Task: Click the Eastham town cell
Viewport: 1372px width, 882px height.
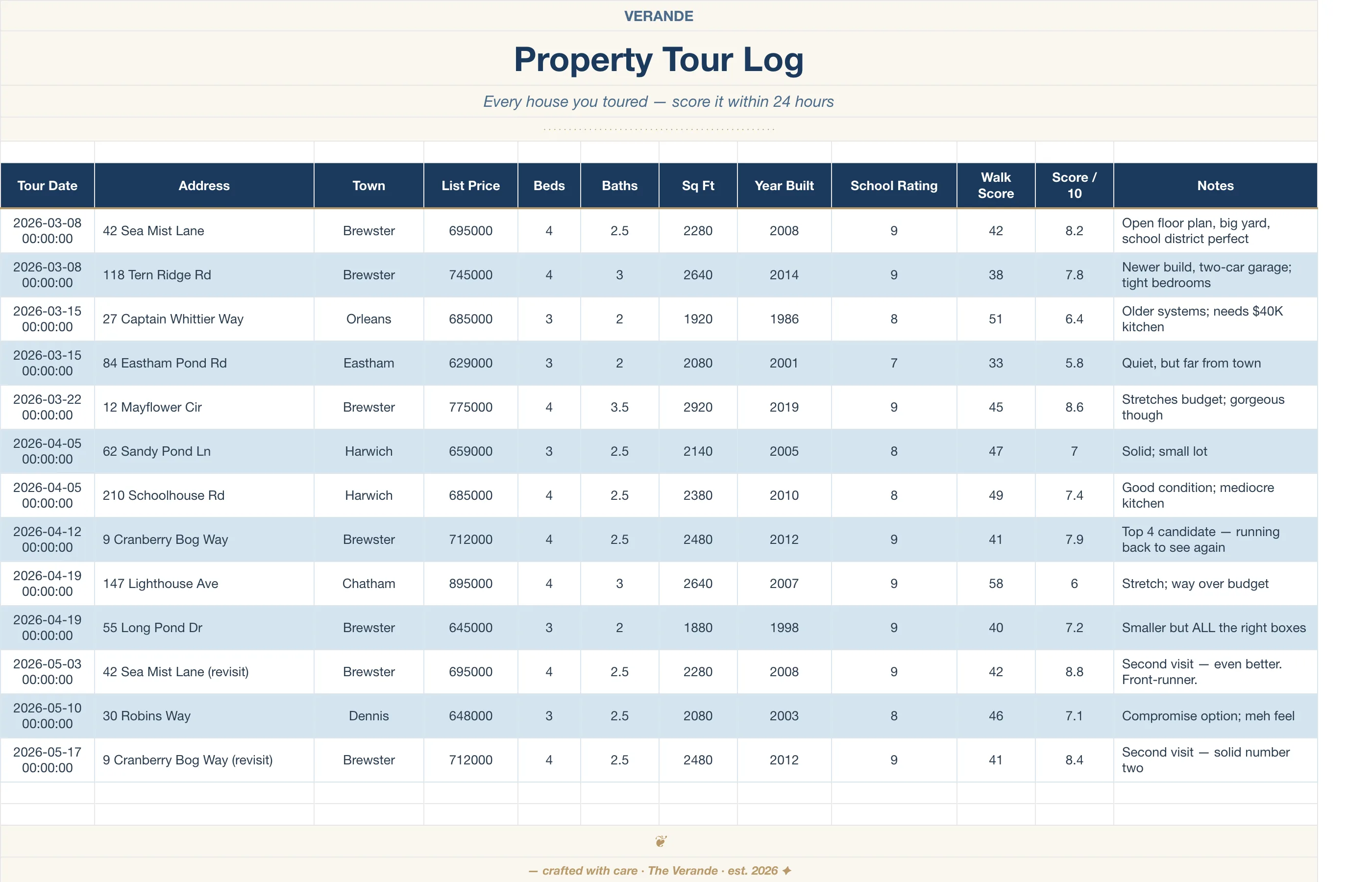Action: click(x=369, y=363)
